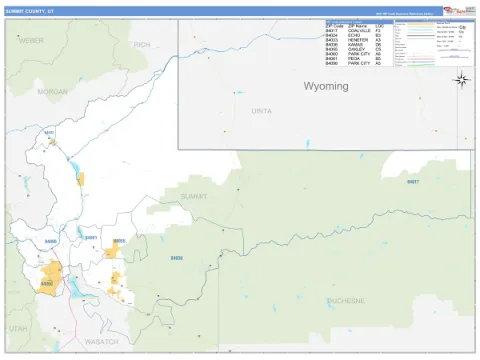Select the 'WASATCH' county label
This screenshot has height=360, width=480.
101,342
